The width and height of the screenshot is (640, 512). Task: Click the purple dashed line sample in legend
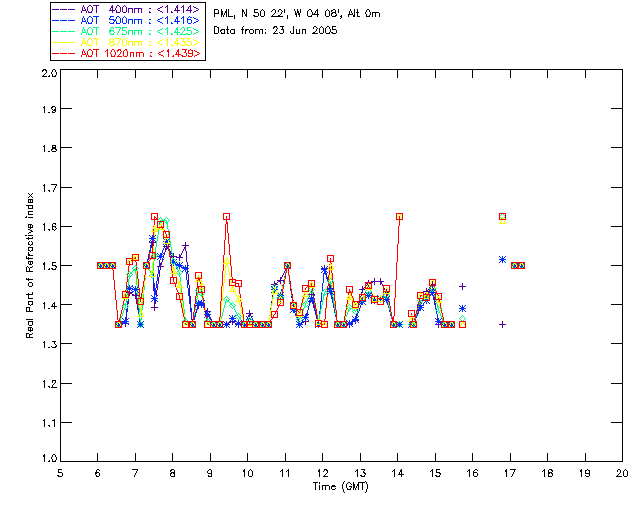(64, 9)
